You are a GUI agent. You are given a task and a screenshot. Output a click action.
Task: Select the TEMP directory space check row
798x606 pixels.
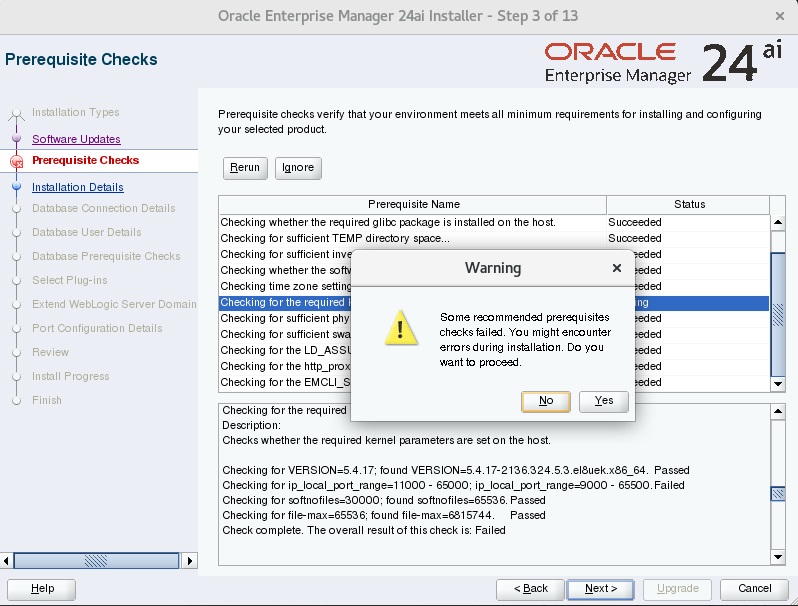click(x=494, y=238)
